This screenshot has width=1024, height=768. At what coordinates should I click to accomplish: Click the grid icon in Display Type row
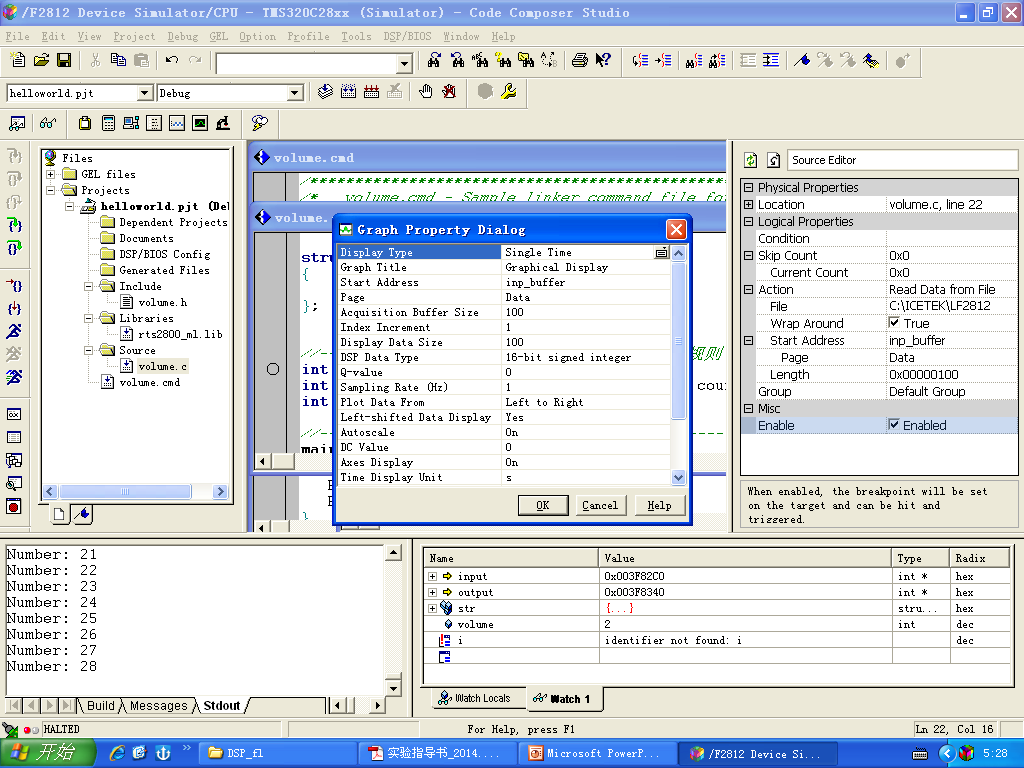tap(662, 253)
